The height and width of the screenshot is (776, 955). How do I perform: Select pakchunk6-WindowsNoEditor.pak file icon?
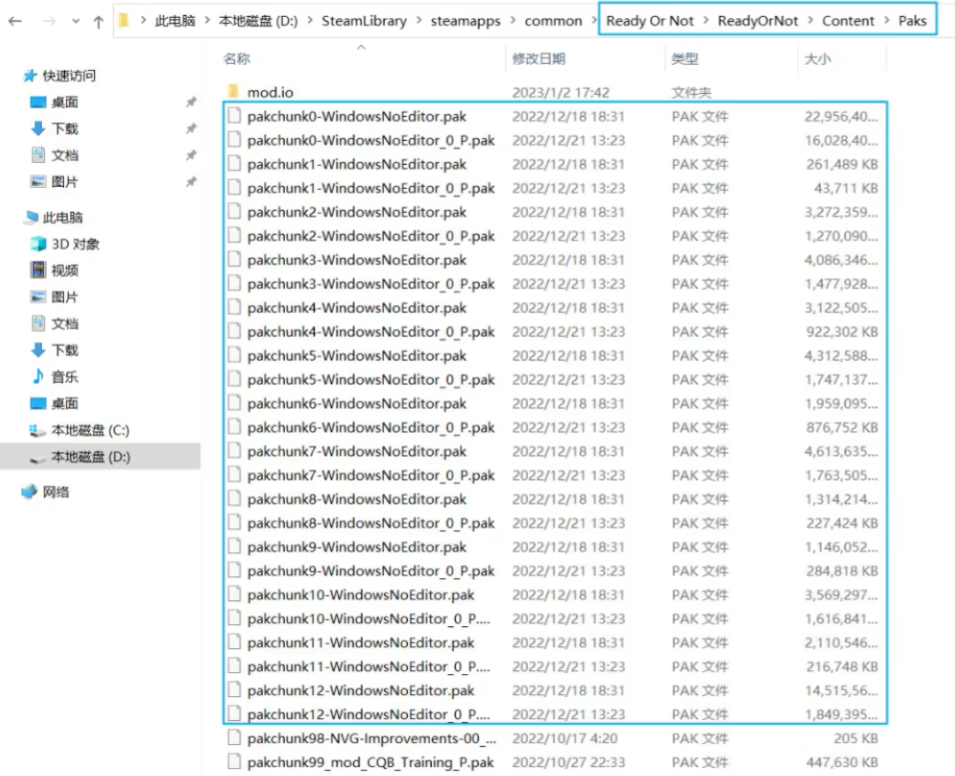234,403
